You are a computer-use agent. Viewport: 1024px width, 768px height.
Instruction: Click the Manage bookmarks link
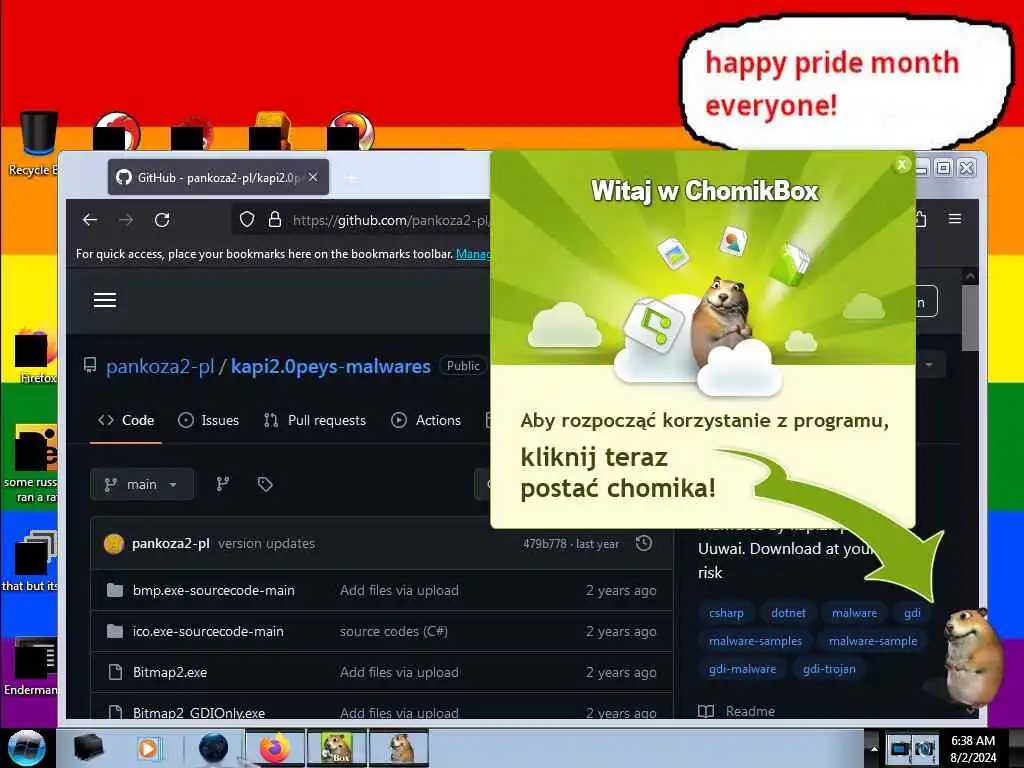coord(473,253)
